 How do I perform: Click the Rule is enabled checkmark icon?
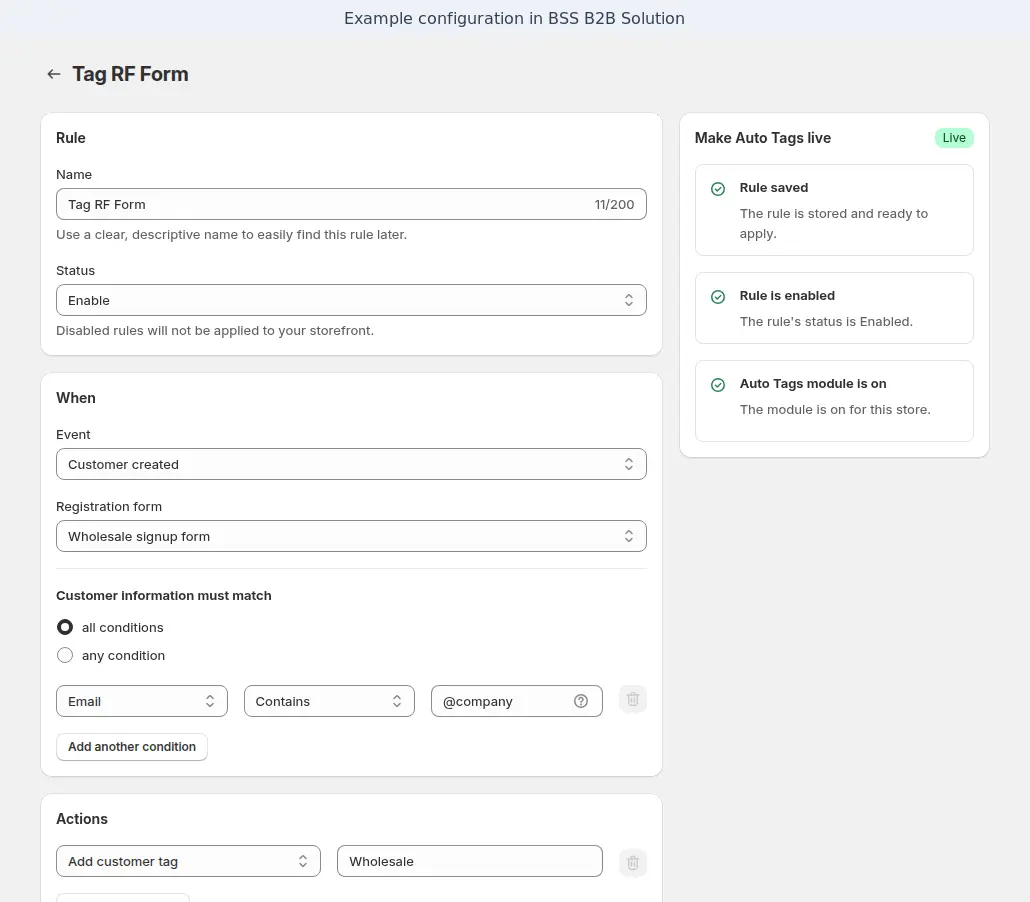tap(718, 297)
